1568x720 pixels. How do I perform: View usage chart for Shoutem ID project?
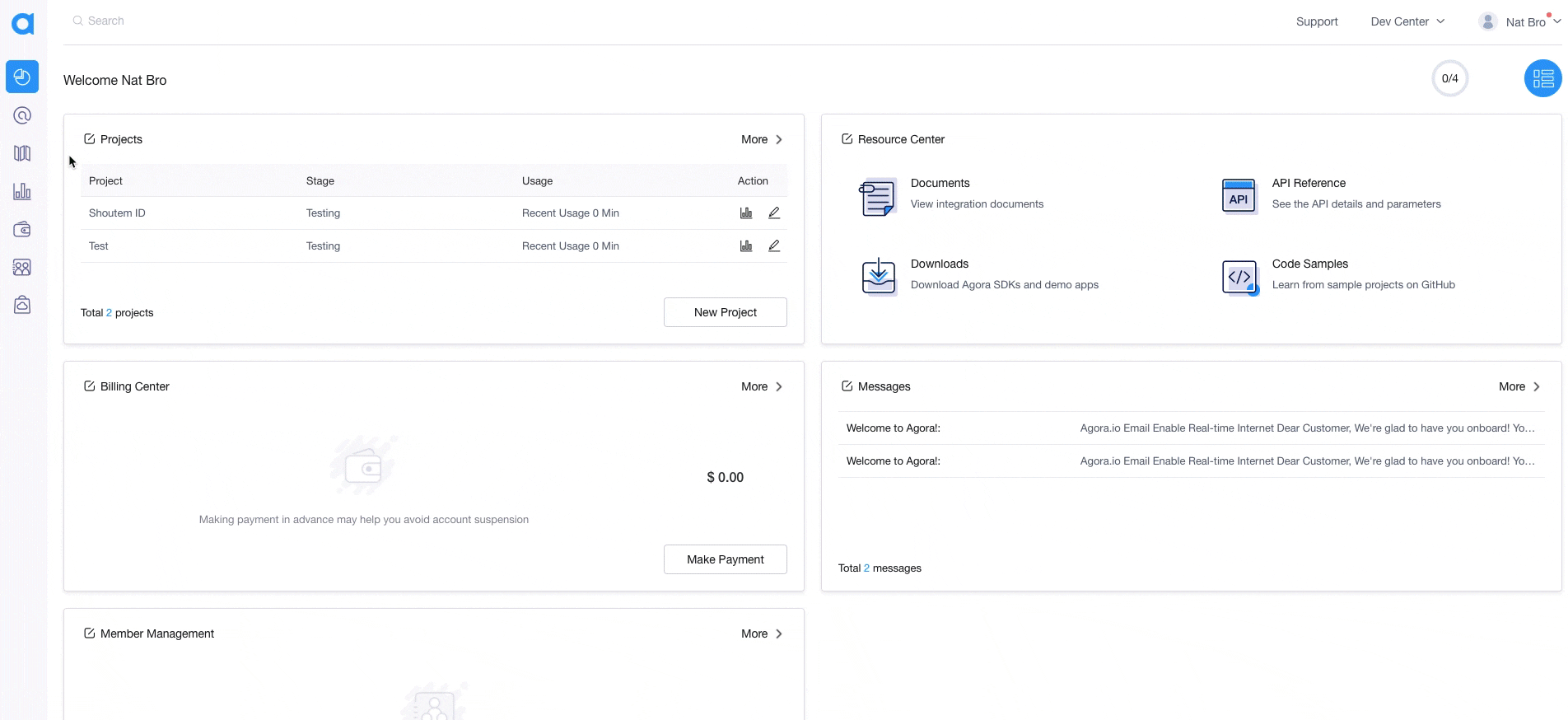tap(746, 213)
